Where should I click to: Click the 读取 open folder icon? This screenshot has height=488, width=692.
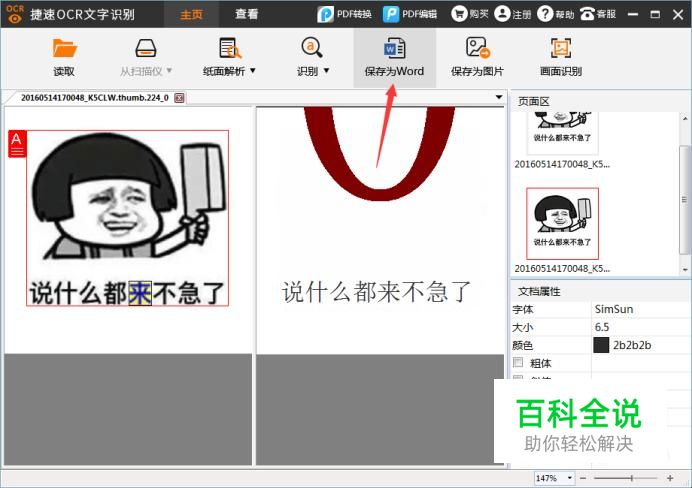[x=64, y=49]
